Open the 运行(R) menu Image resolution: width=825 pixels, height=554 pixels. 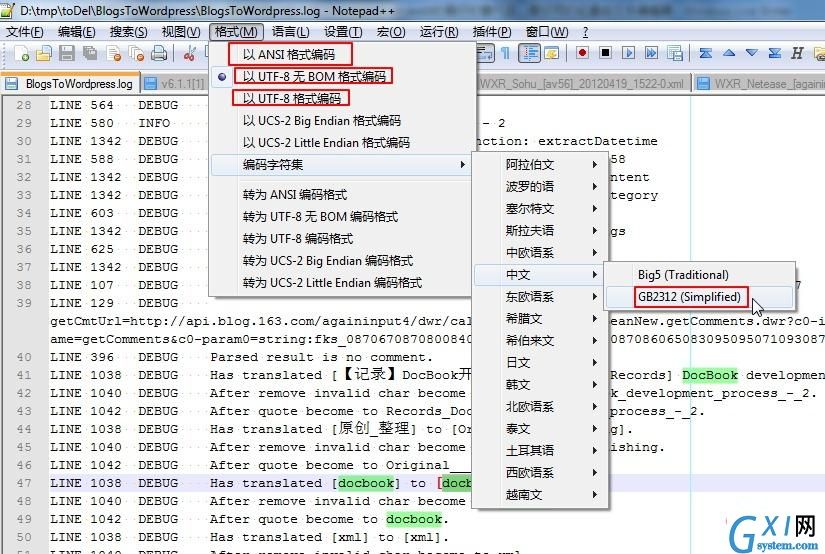439,32
